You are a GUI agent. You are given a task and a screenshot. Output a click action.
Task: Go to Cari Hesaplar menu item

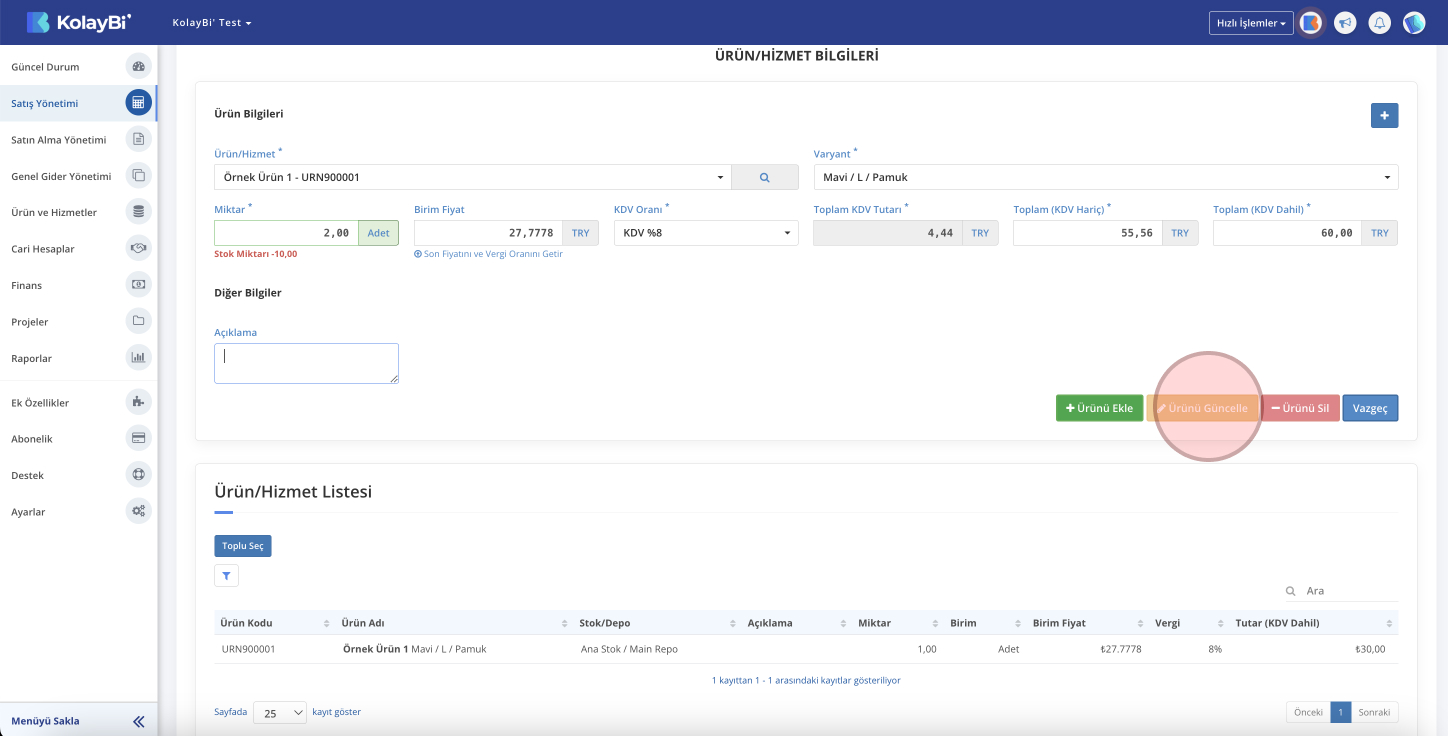point(43,249)
